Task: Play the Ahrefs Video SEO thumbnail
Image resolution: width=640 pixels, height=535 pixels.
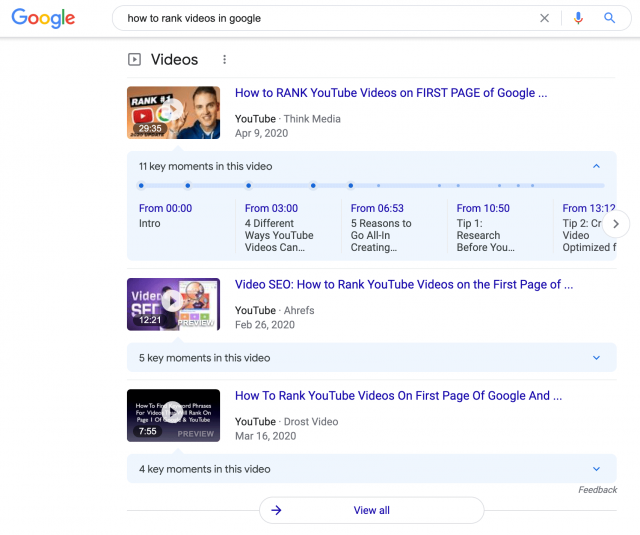Action: click(x=173, y=304)
